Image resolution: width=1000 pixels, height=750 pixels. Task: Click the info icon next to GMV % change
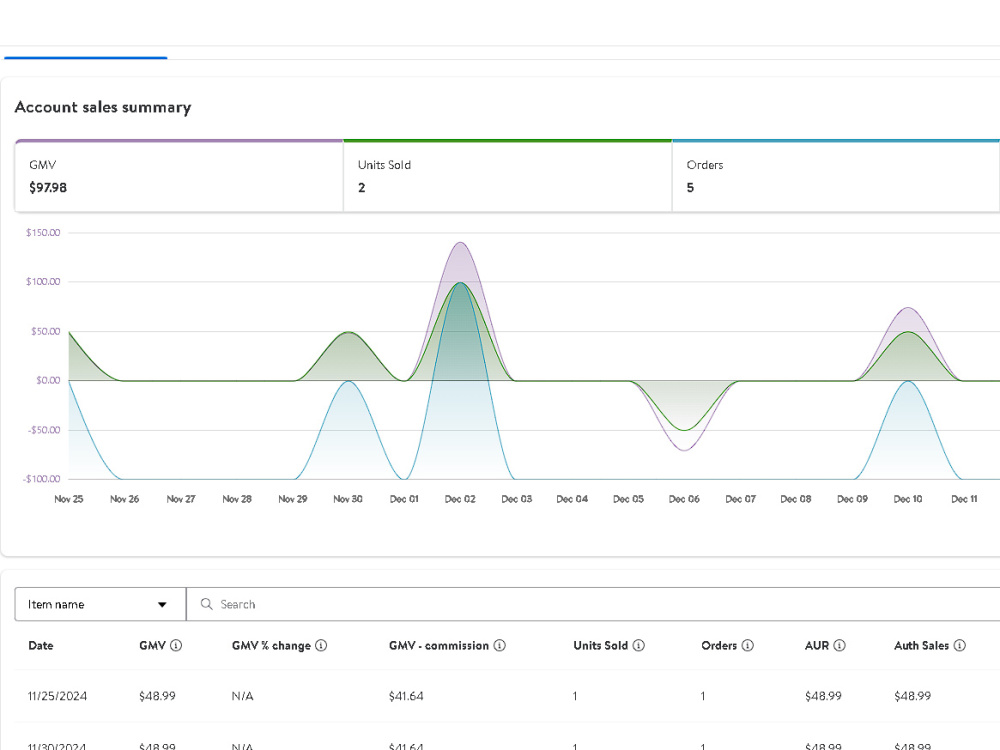tap(321, 645)
